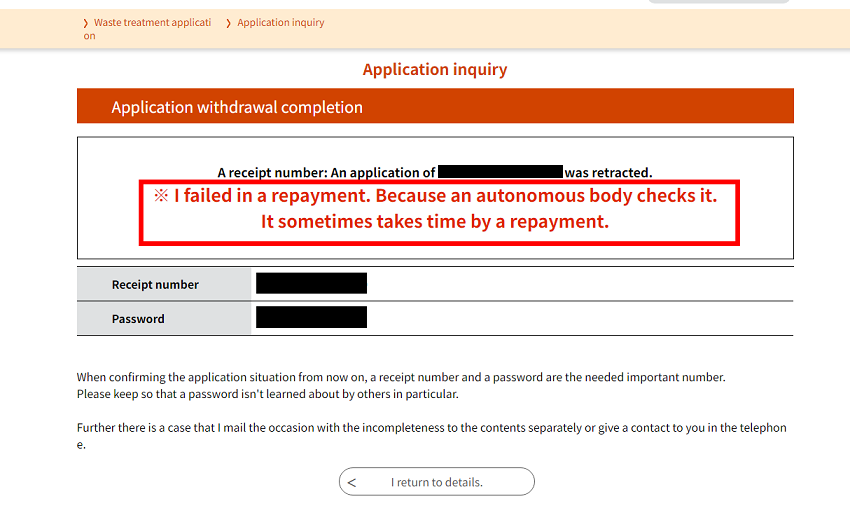Click the paragraph about keeping password private
This screenshot has height=527, width=850.
click(x=401, y=385)
